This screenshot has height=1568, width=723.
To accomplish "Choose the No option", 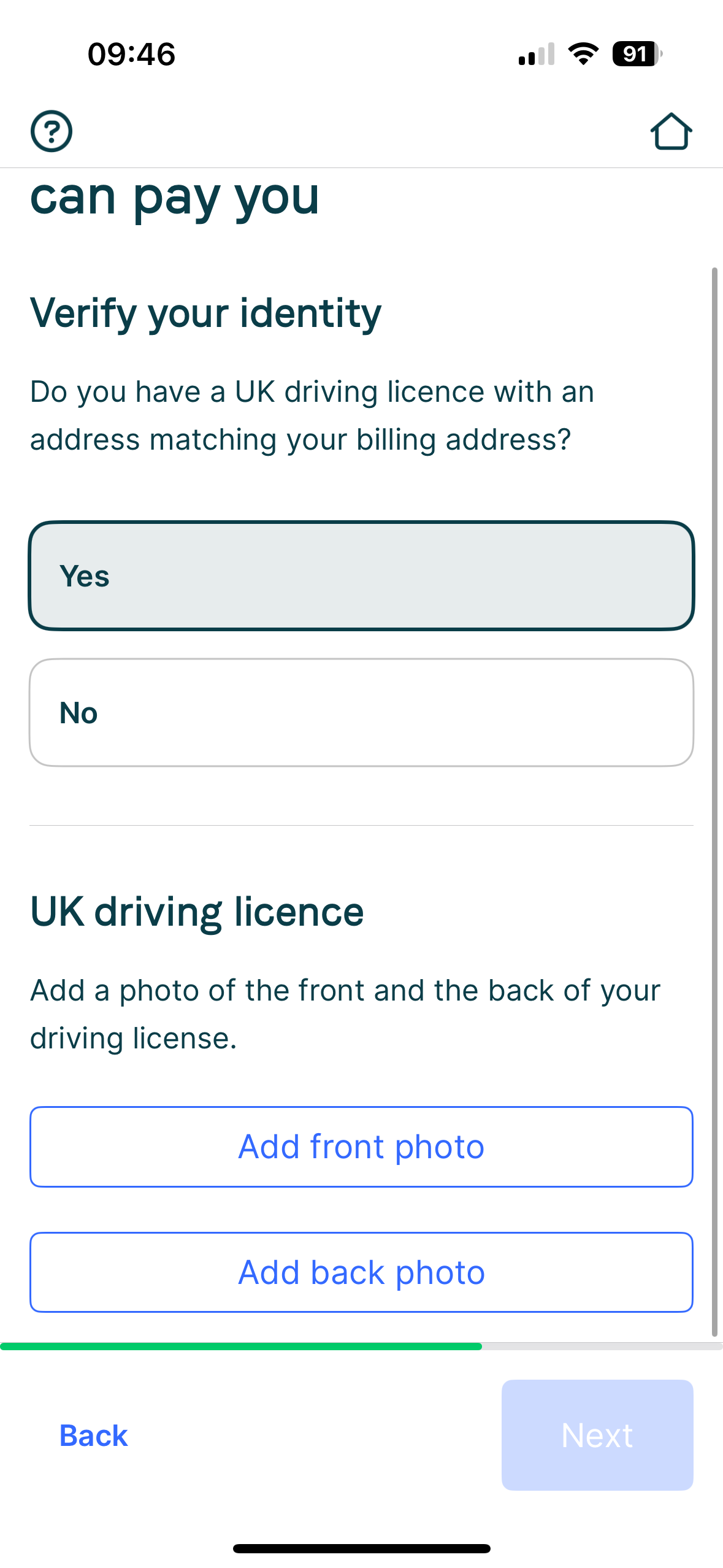I will (x=361, y=712).
